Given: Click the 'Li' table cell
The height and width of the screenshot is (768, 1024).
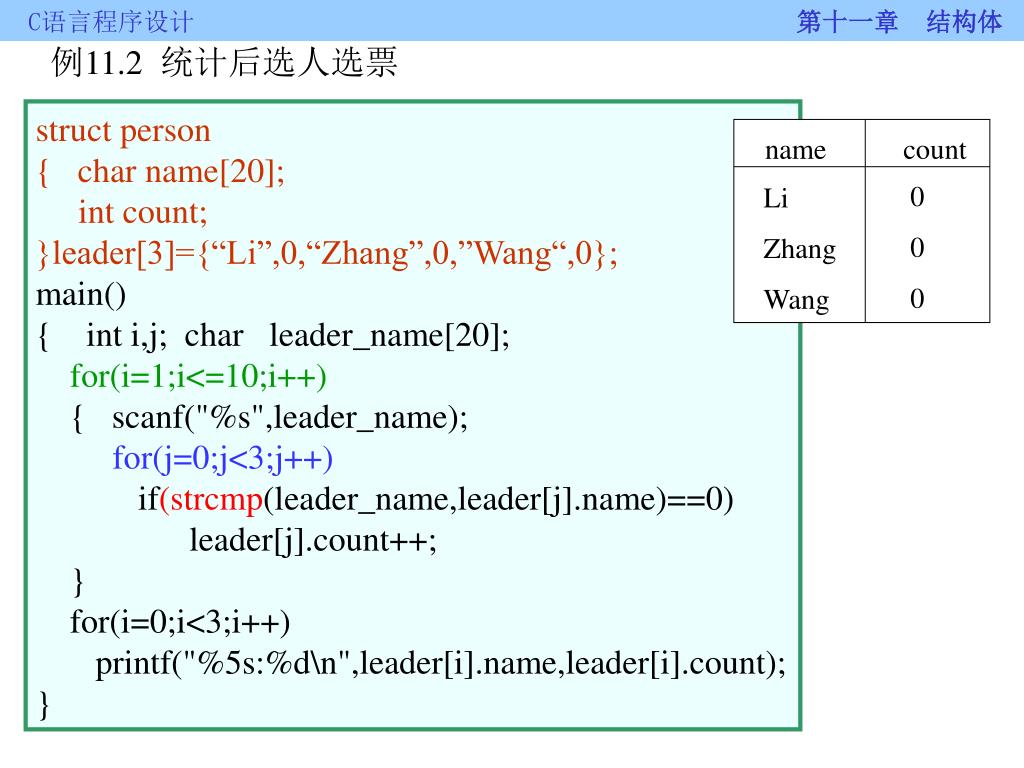Looking at the screenshot, I should 776,198.
